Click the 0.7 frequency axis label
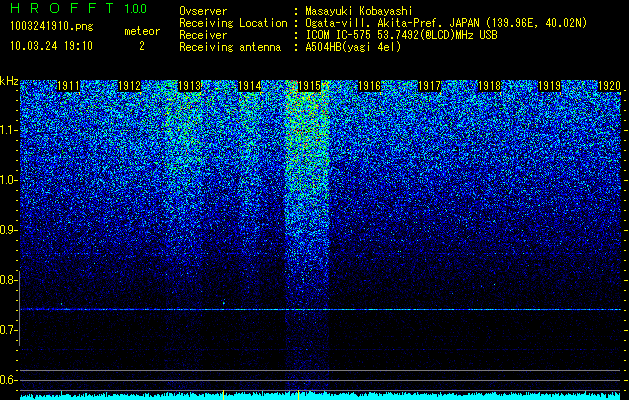 (8, 330)
